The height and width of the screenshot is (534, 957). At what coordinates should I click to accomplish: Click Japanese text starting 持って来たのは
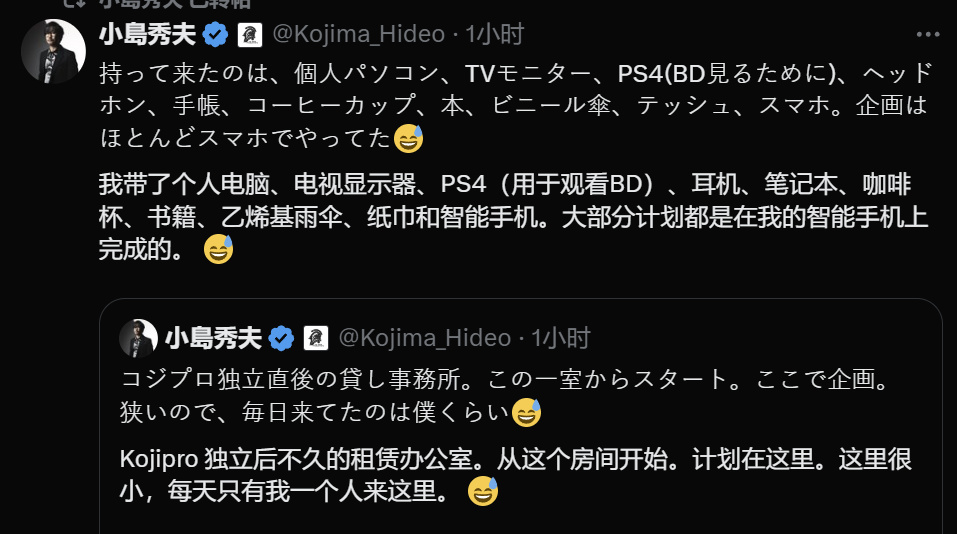coord(516,106)
